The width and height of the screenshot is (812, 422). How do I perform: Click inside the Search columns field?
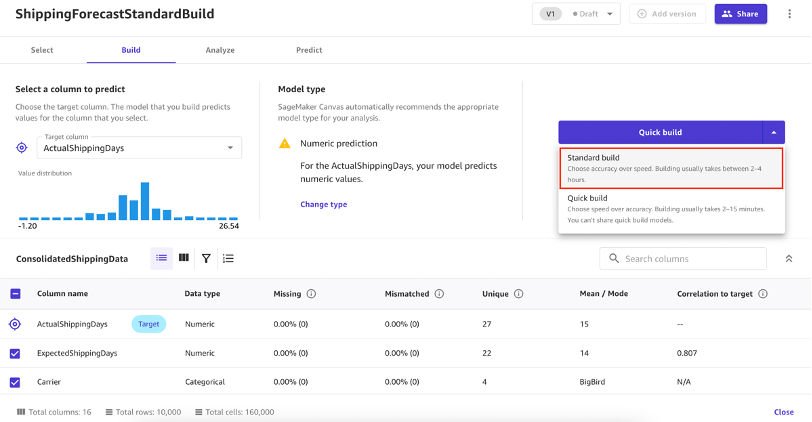(690, 259)
